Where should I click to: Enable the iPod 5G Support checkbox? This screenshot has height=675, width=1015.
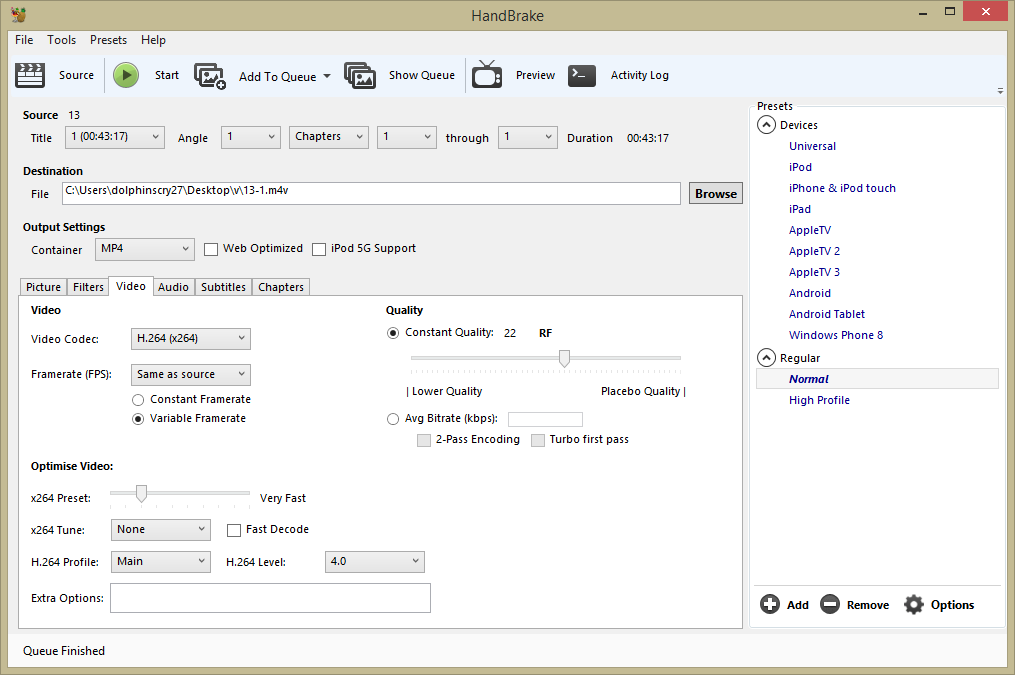point(319,250)
